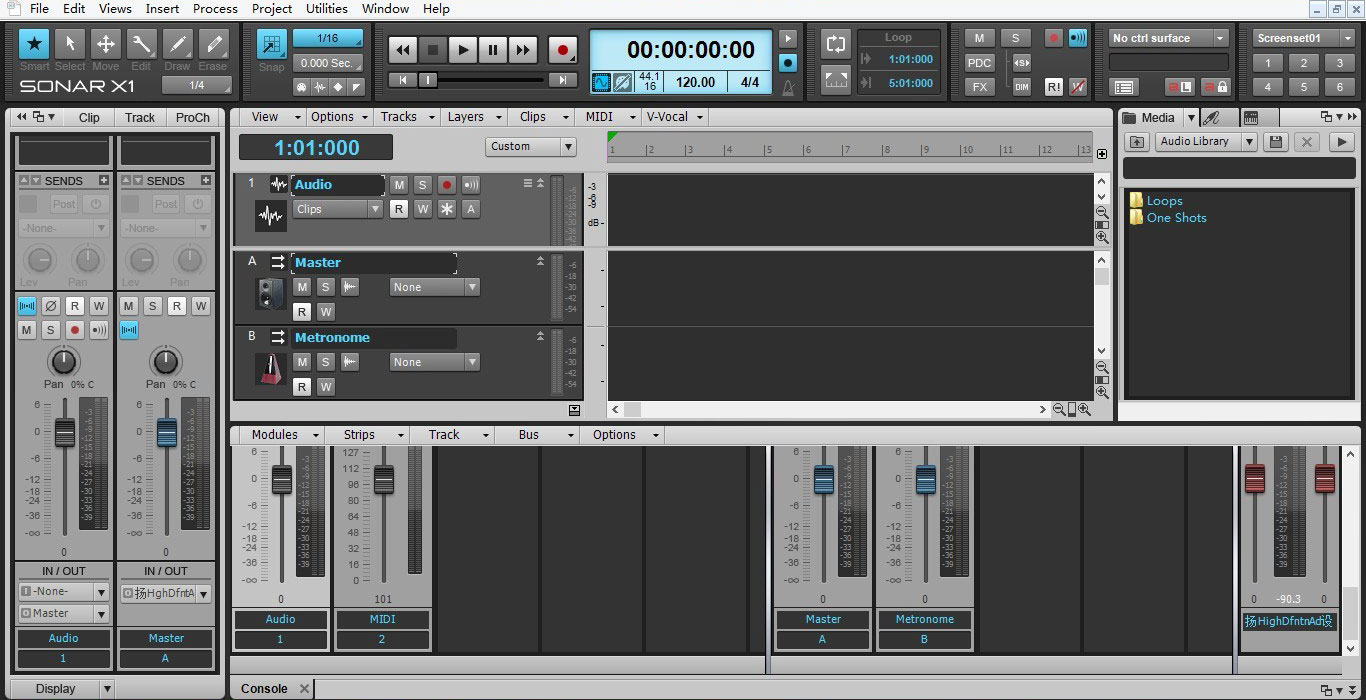Go up one folder in media browser
The height and width of the screenshot is (700, 1366).
(x=1137, y=142)
